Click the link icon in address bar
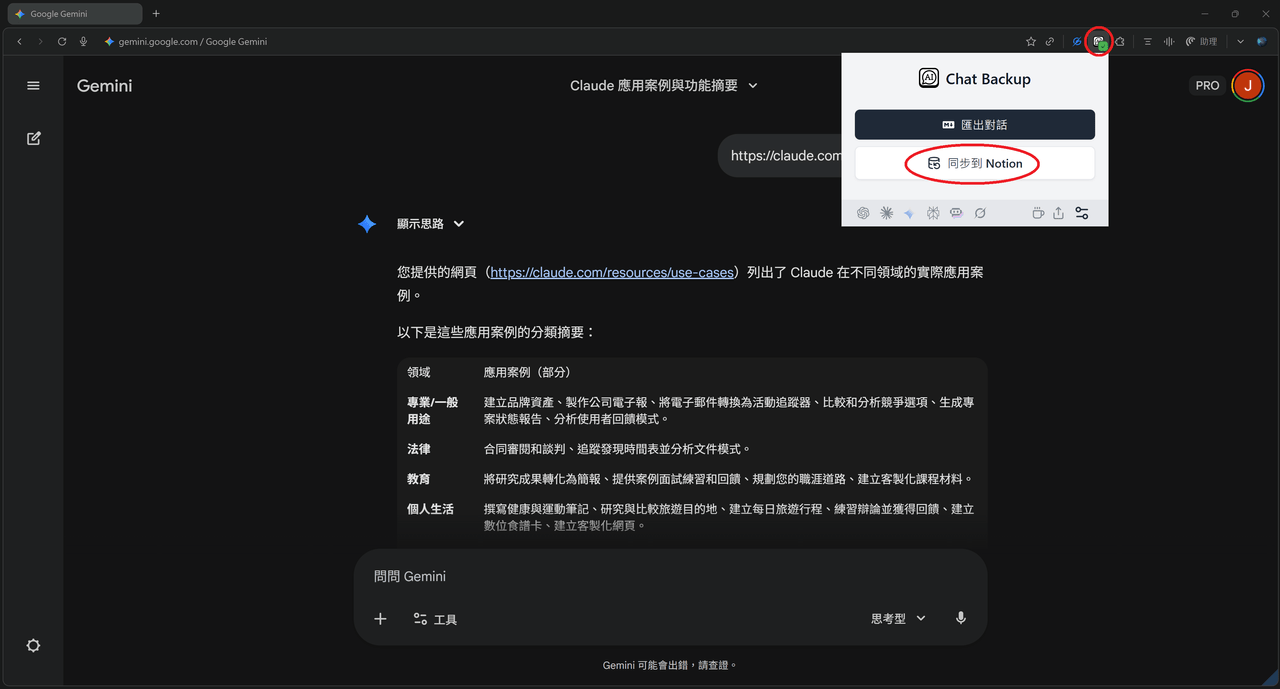The image size is (1280, 689). (x=1050, y=42)
